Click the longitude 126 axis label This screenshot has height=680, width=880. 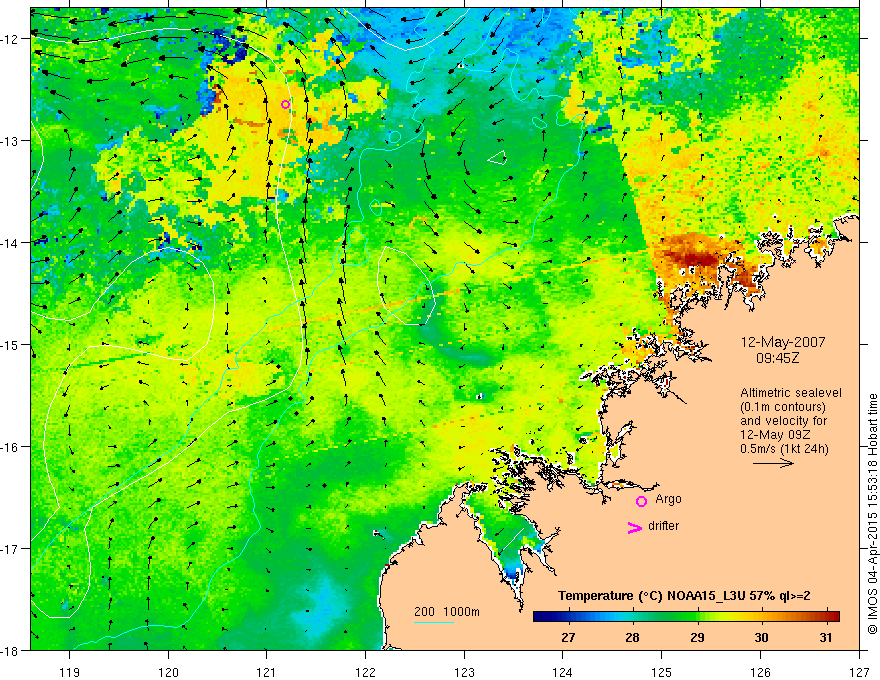[760, 672]
